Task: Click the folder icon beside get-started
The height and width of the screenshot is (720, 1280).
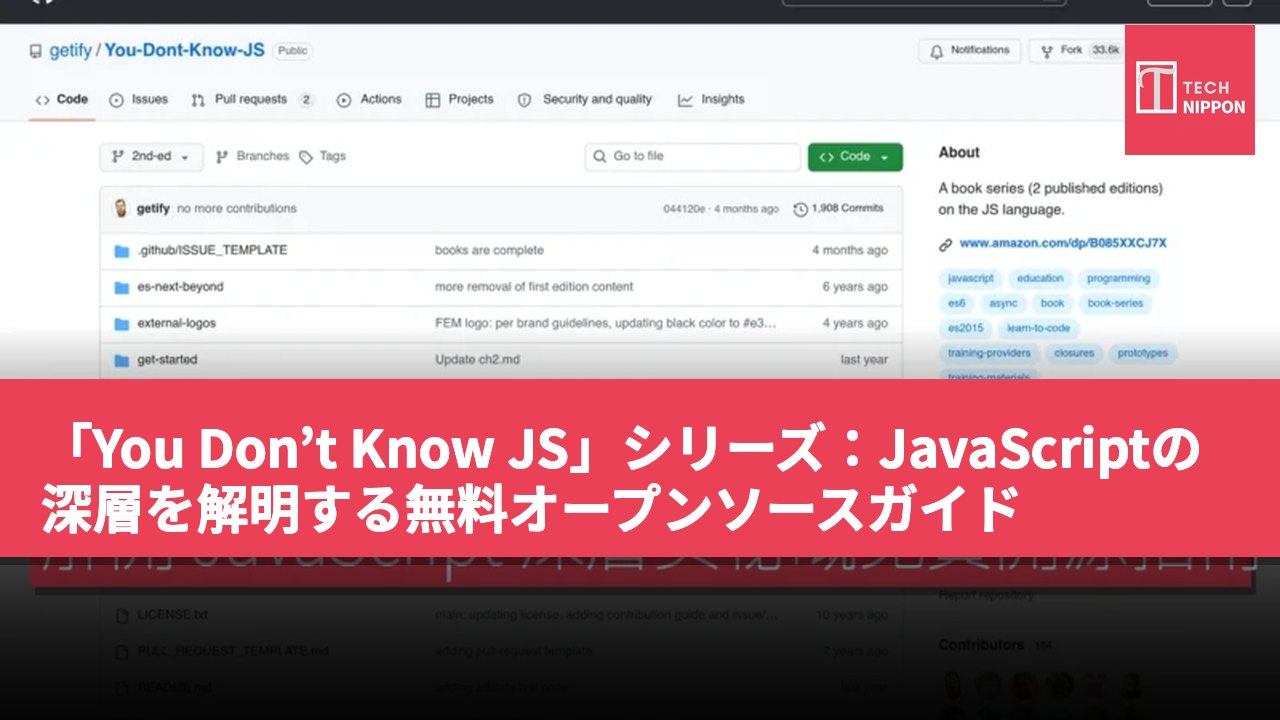Action: 122,360
